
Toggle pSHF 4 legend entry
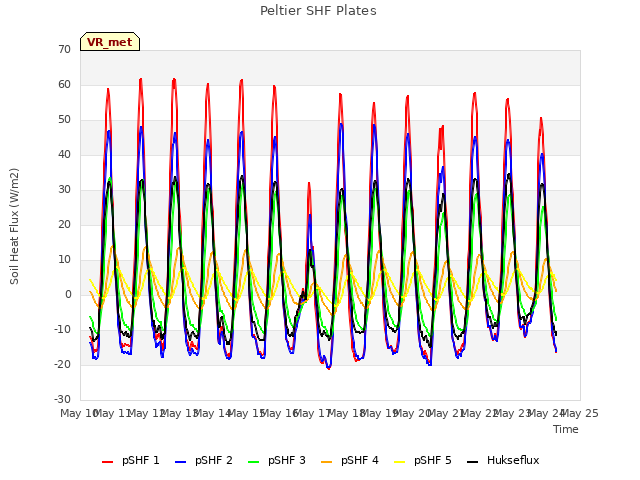tap(350, 460)
